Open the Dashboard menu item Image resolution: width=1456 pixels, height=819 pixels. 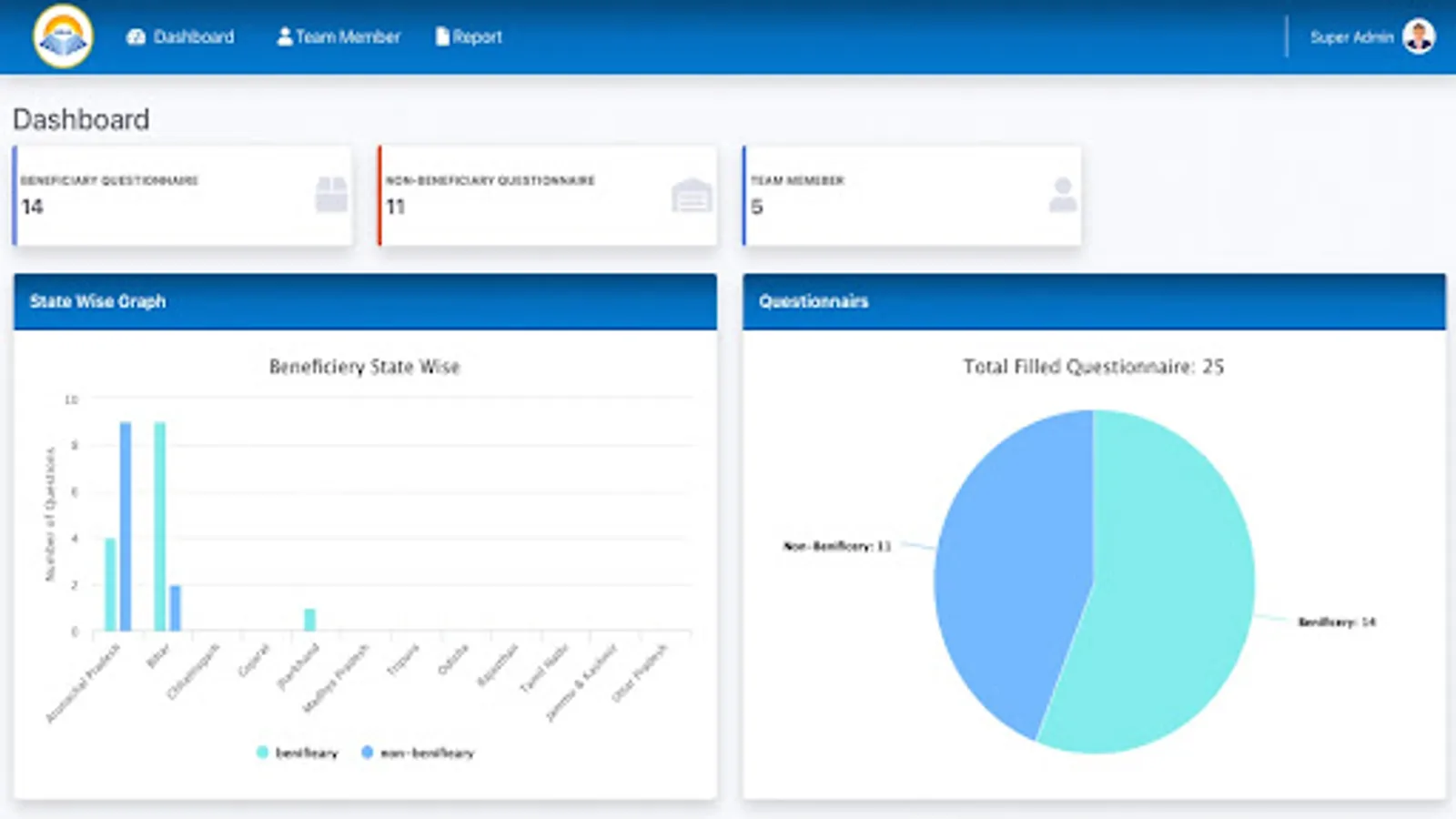(x=180, y=36)
